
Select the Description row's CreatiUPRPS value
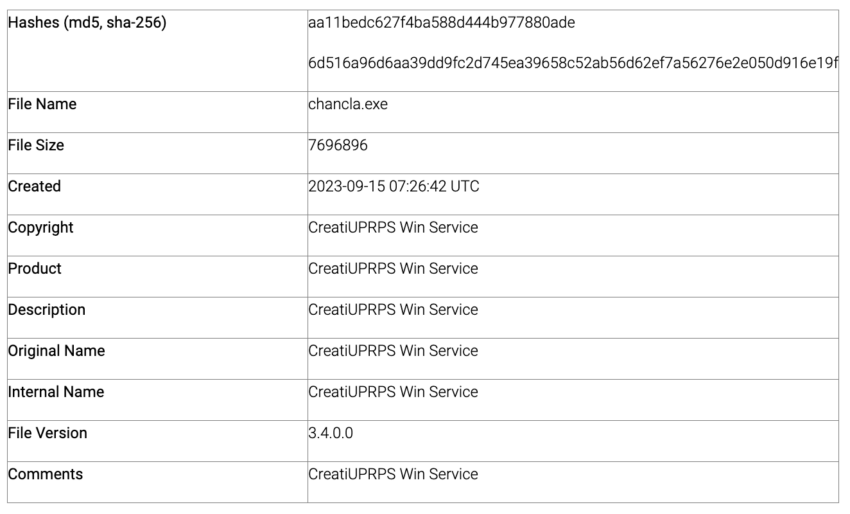point(393,310)
